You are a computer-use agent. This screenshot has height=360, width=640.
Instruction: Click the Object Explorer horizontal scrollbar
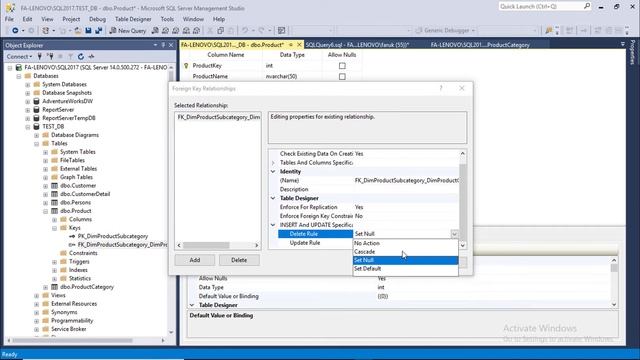click(85, 340)
